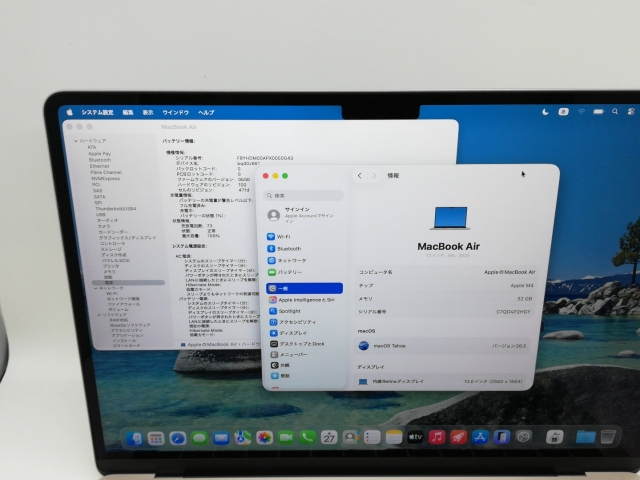Select ディスプレイ in the System Settings sidebar
Image resolution: width=640 pixels, height=480 pixels.
pos(304,333)
